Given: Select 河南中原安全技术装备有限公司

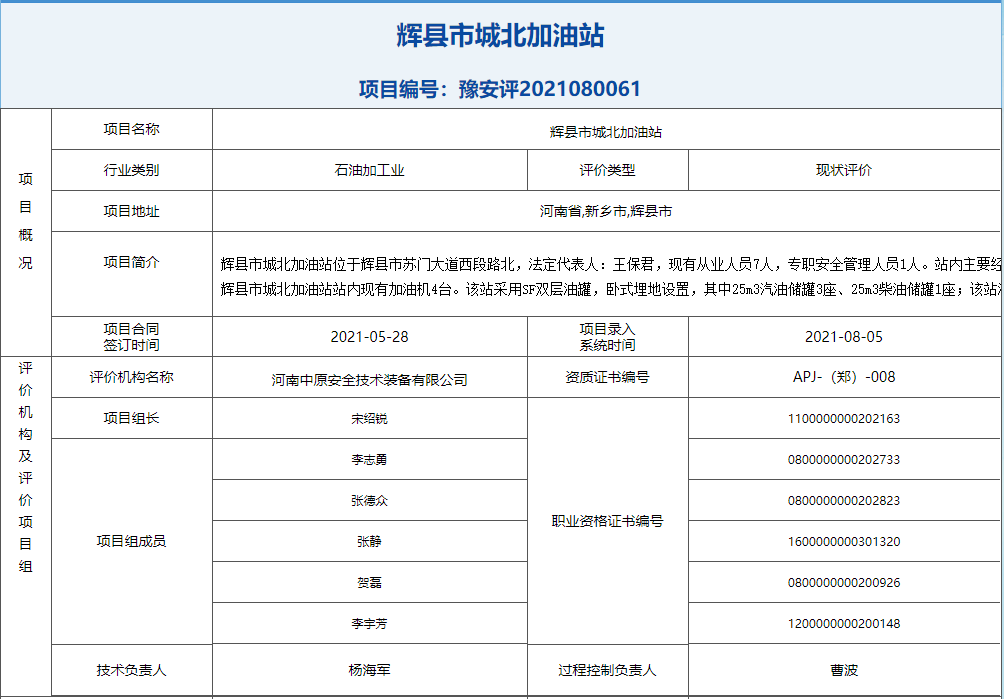Looking at the screenshot, I should click(369, 380).
